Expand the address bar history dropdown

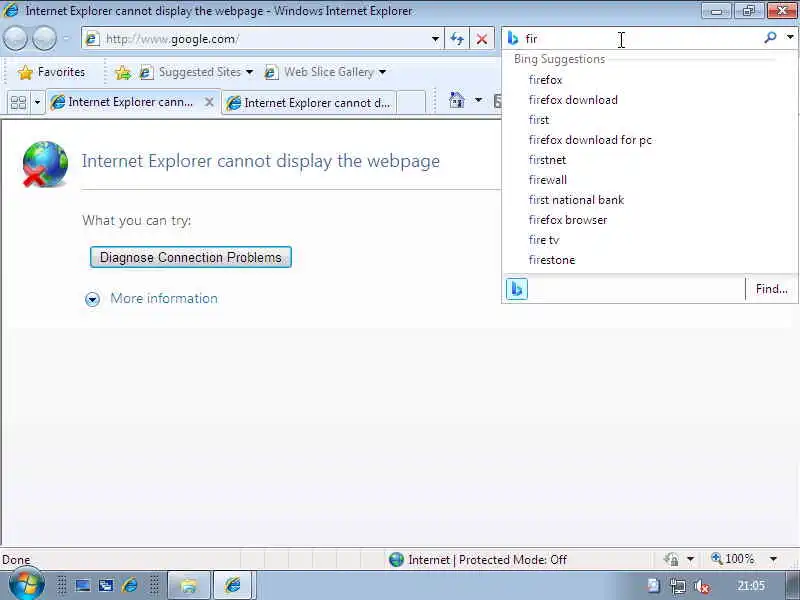[x=435, y=39]
